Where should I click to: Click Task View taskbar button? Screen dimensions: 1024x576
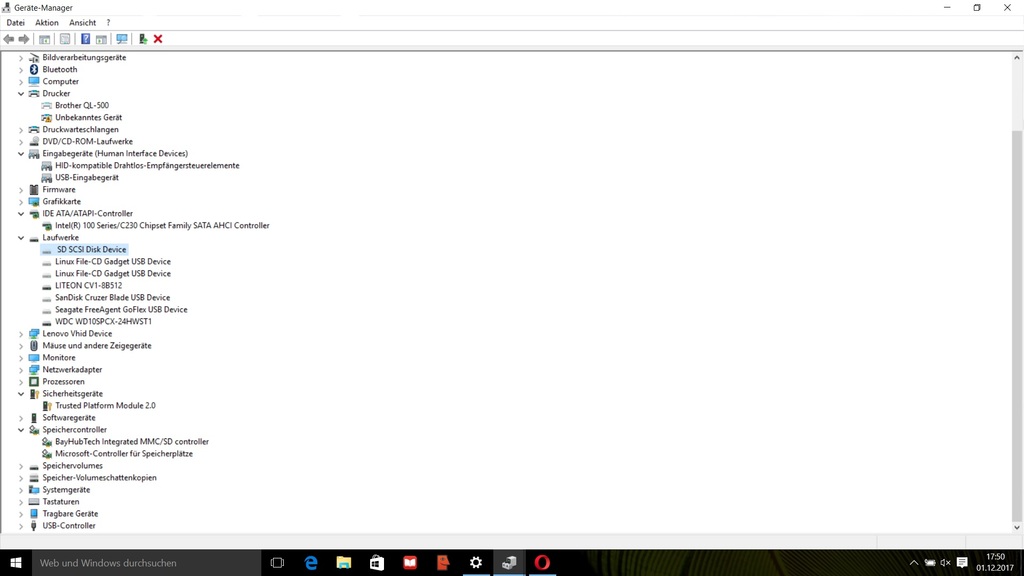(277, 562)
